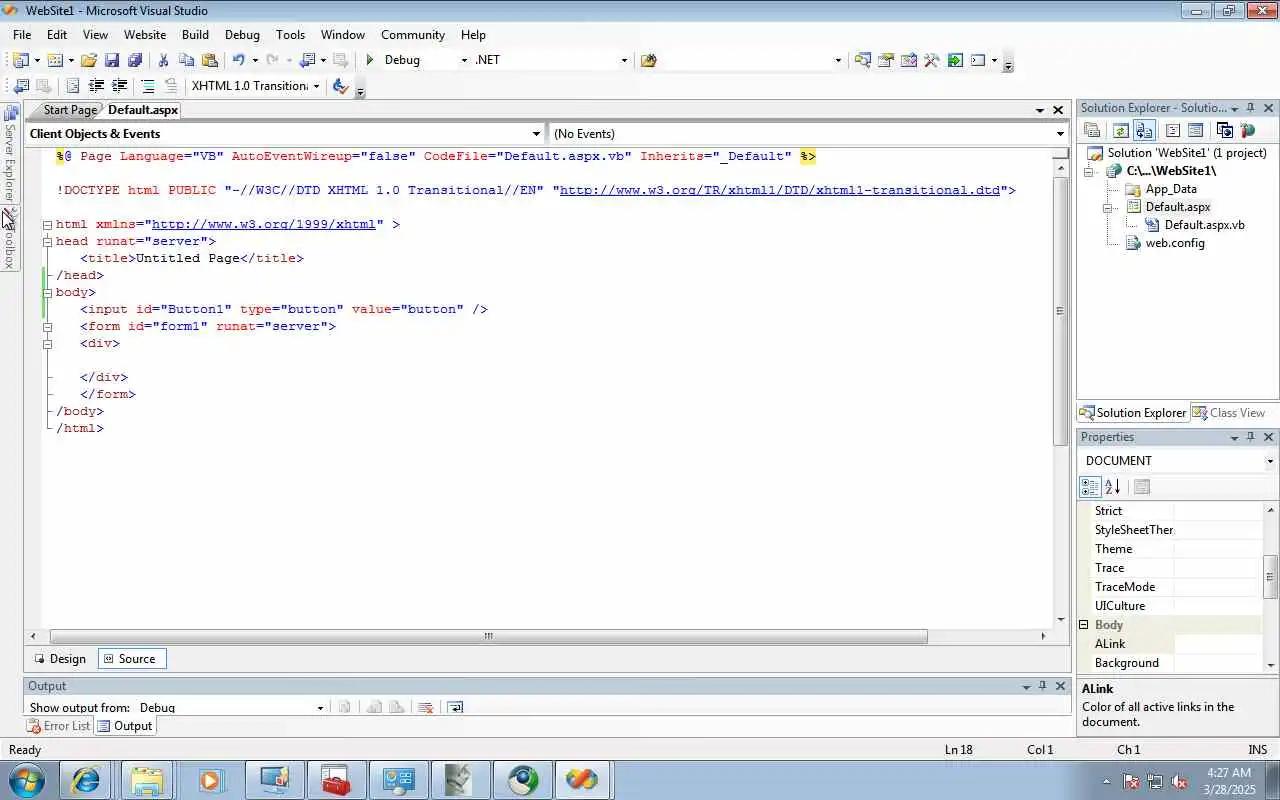Follow the www.w3.org/1999/xhtml link in code
1280x800 pixels.
point(264,224)
